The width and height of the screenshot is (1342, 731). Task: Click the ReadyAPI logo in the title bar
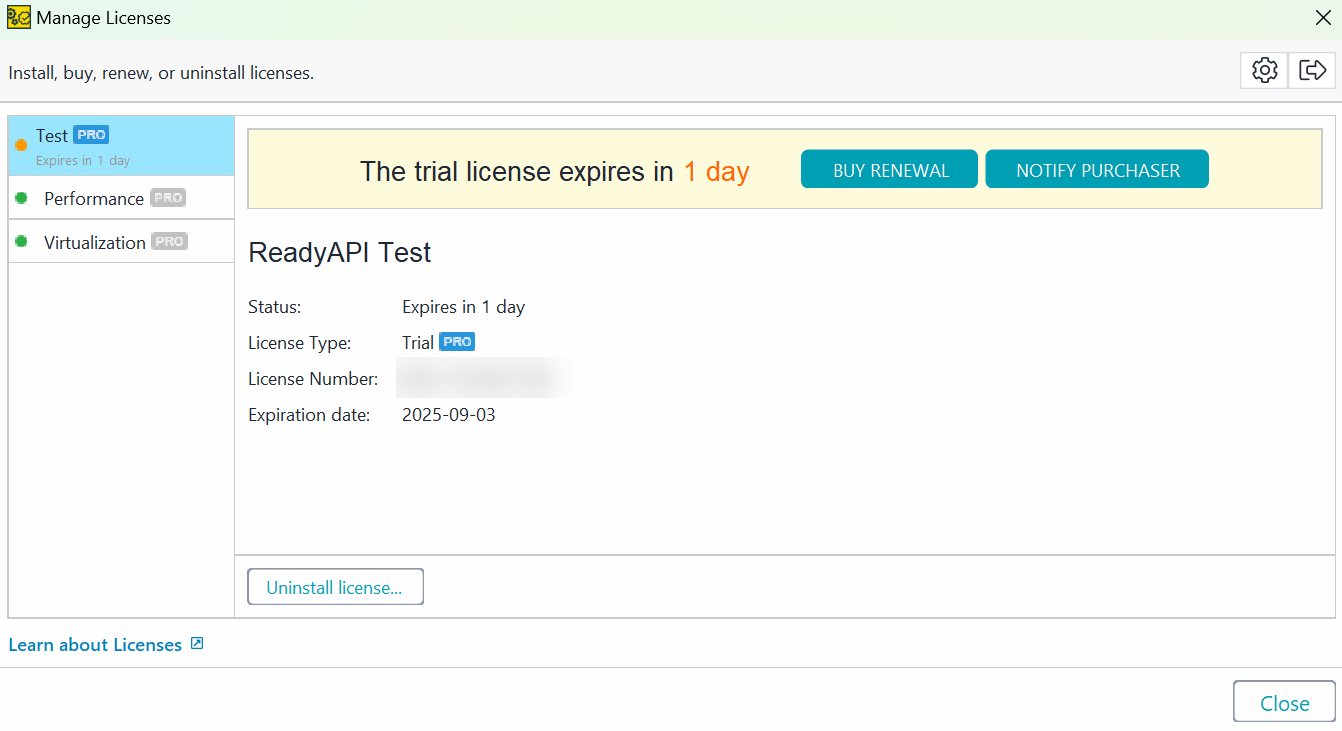pos(18,17)
